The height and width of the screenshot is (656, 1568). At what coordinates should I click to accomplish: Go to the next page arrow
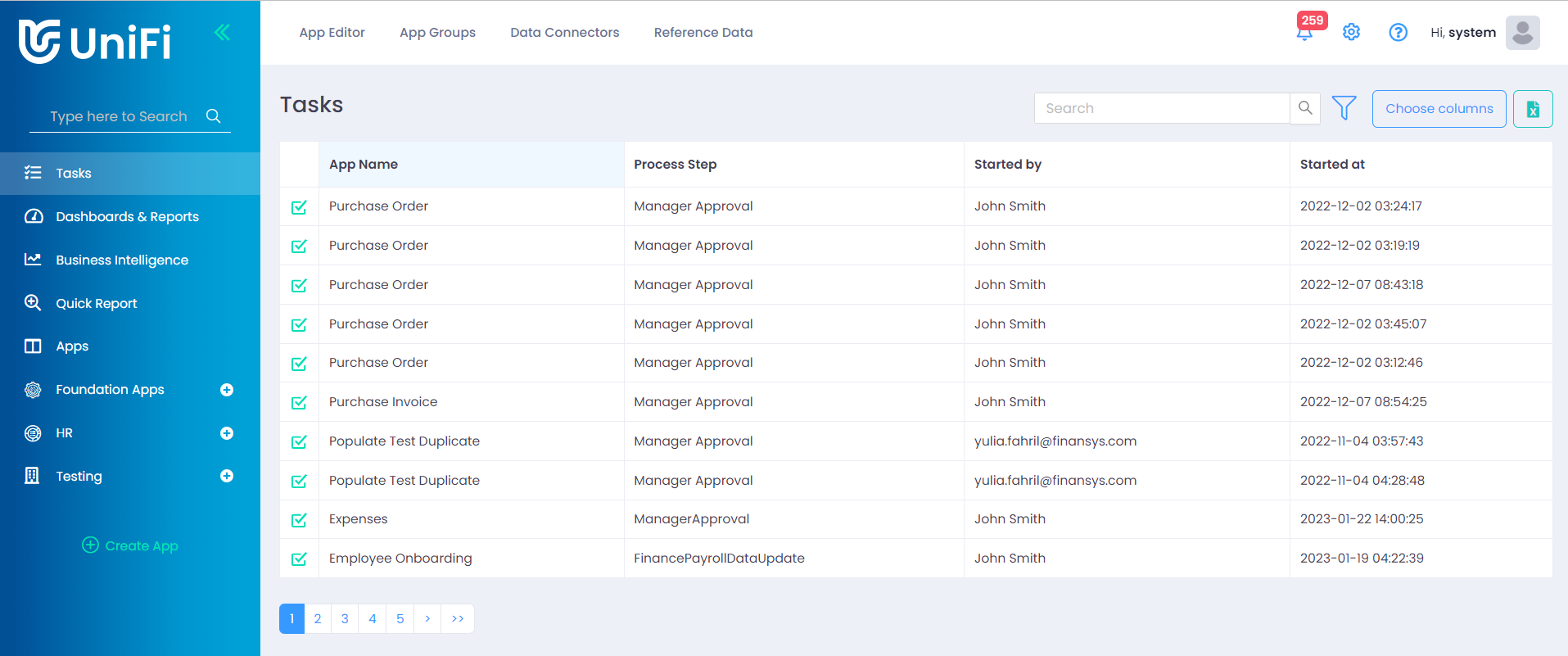(427, 618)
